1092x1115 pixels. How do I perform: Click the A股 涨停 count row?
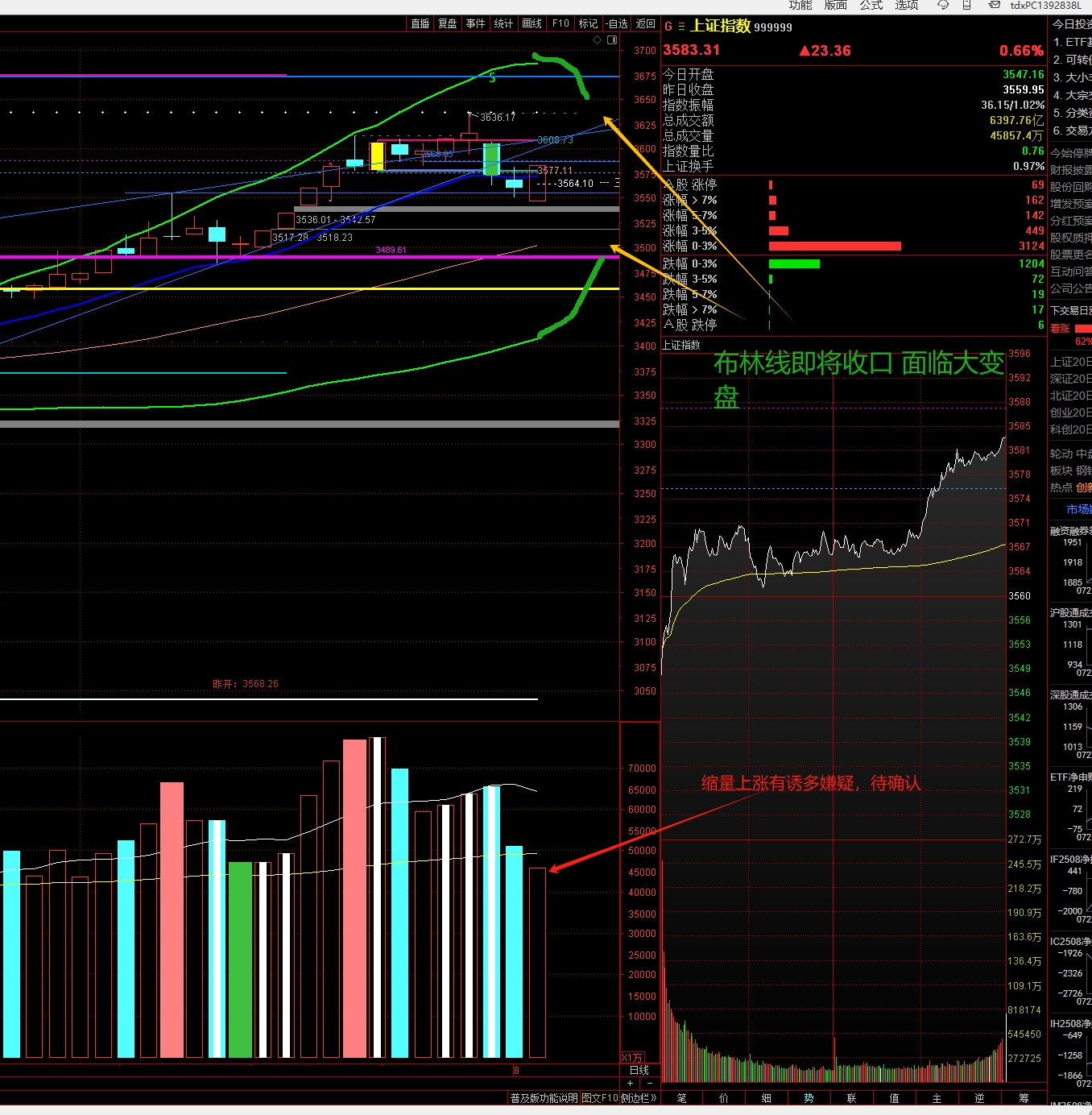(854, 184)
